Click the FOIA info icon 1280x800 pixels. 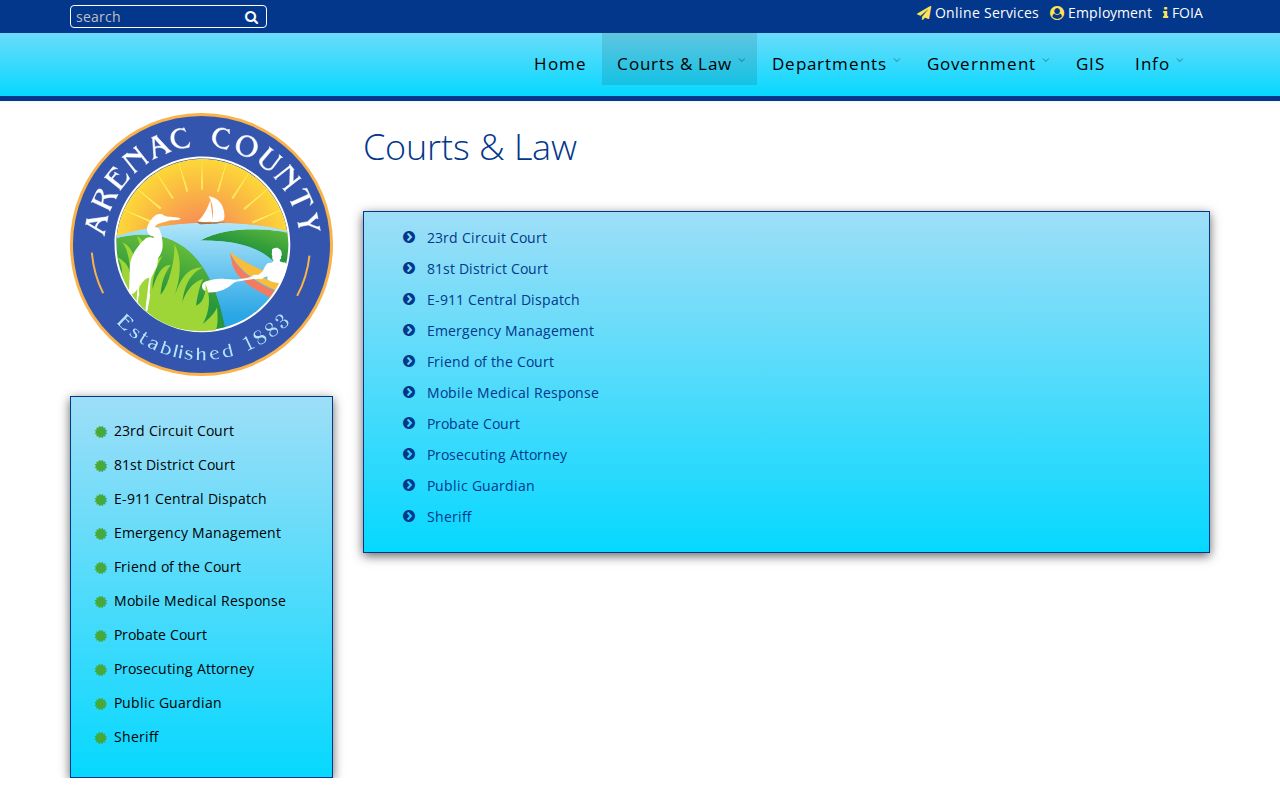point(1165,13)
